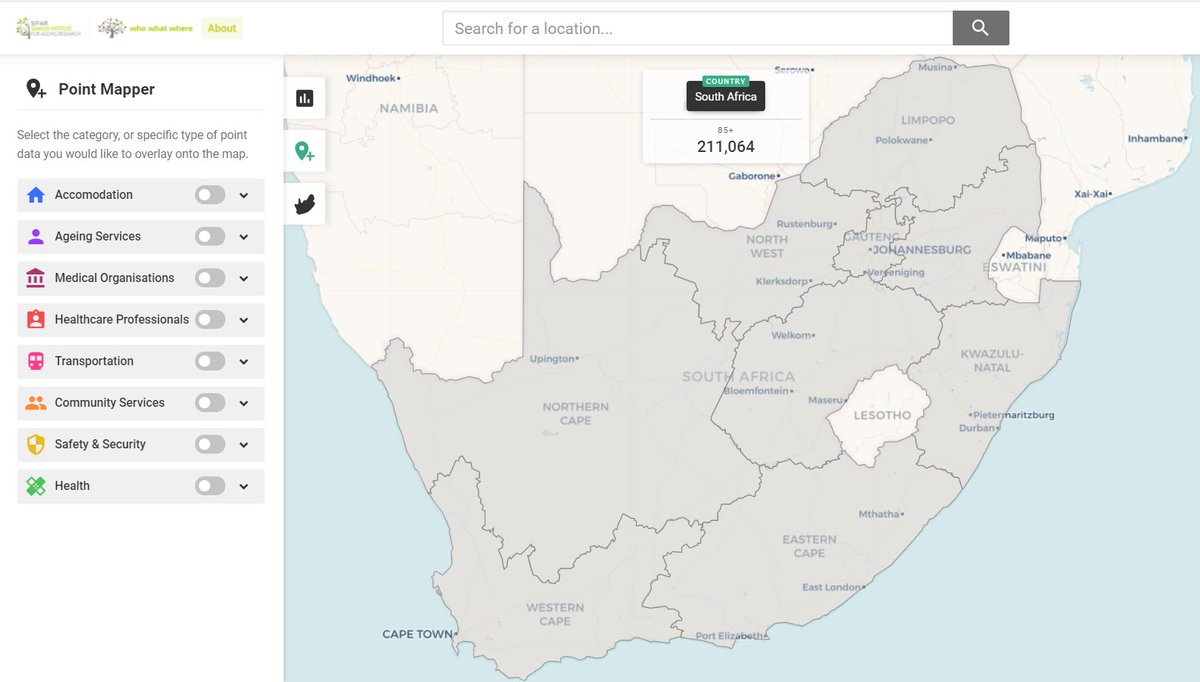Click the Ageing Services person icon
The height and width of the screenshot is (682, 1200).
[x=36, y=237]
